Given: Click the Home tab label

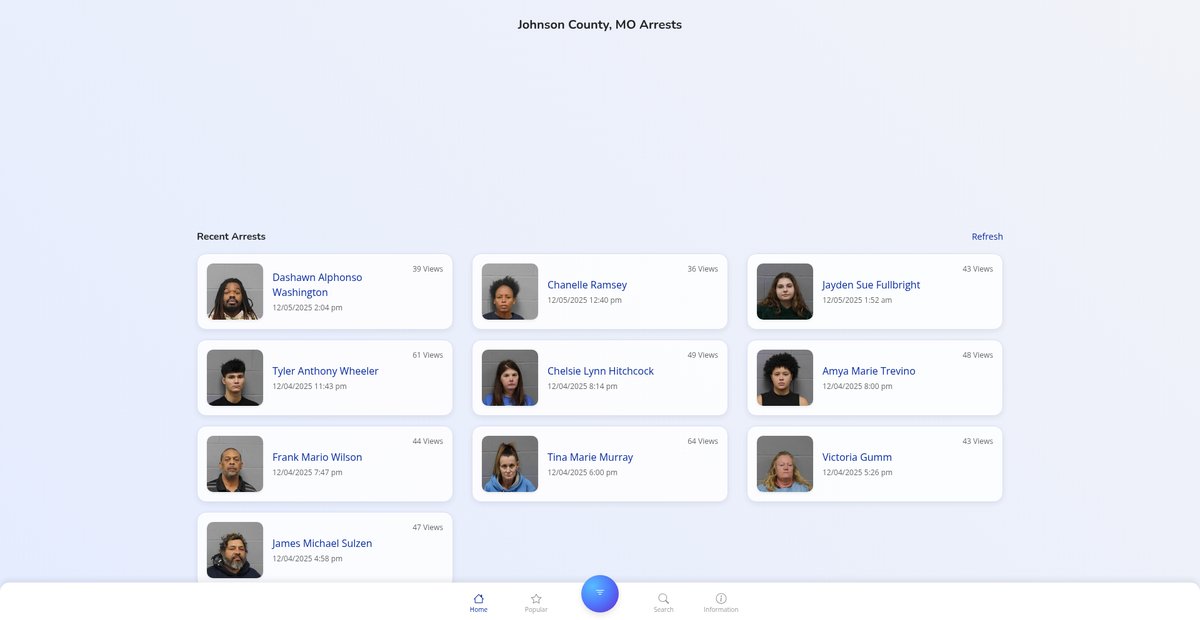Looking at the screenshot, I should click(479, 610).
